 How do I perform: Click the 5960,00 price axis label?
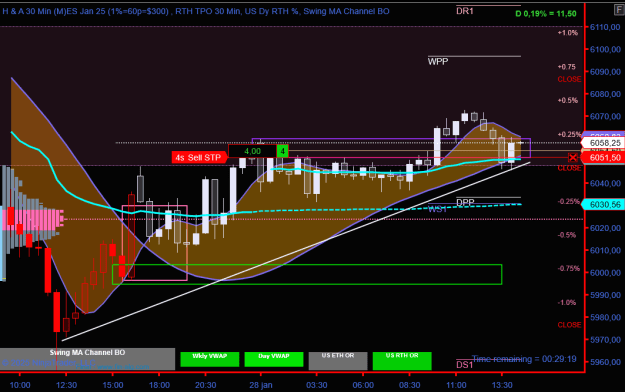click(x=605, y=362)
